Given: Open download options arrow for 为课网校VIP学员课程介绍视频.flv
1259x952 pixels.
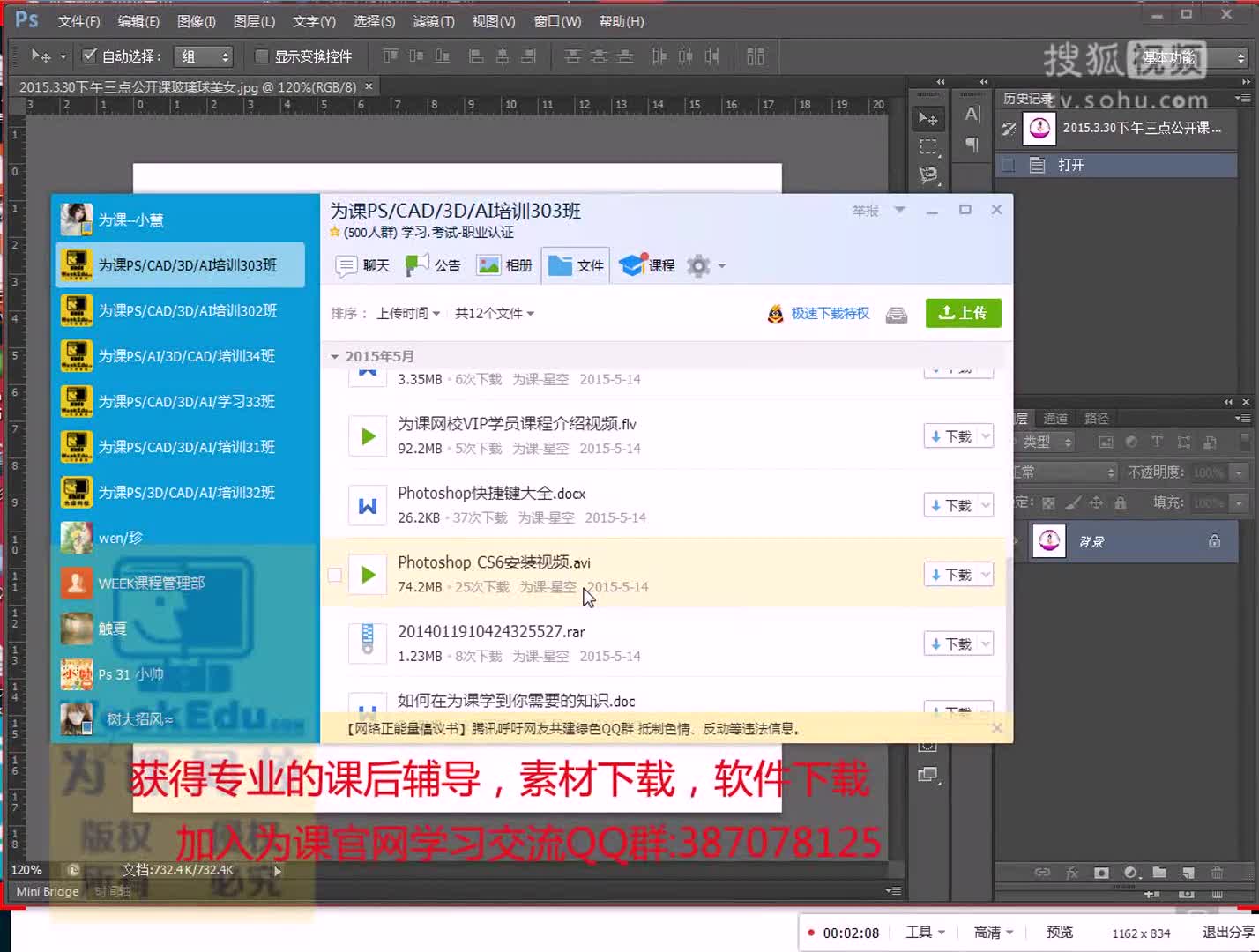Looking at the screenshot, I should pos(986,436).
